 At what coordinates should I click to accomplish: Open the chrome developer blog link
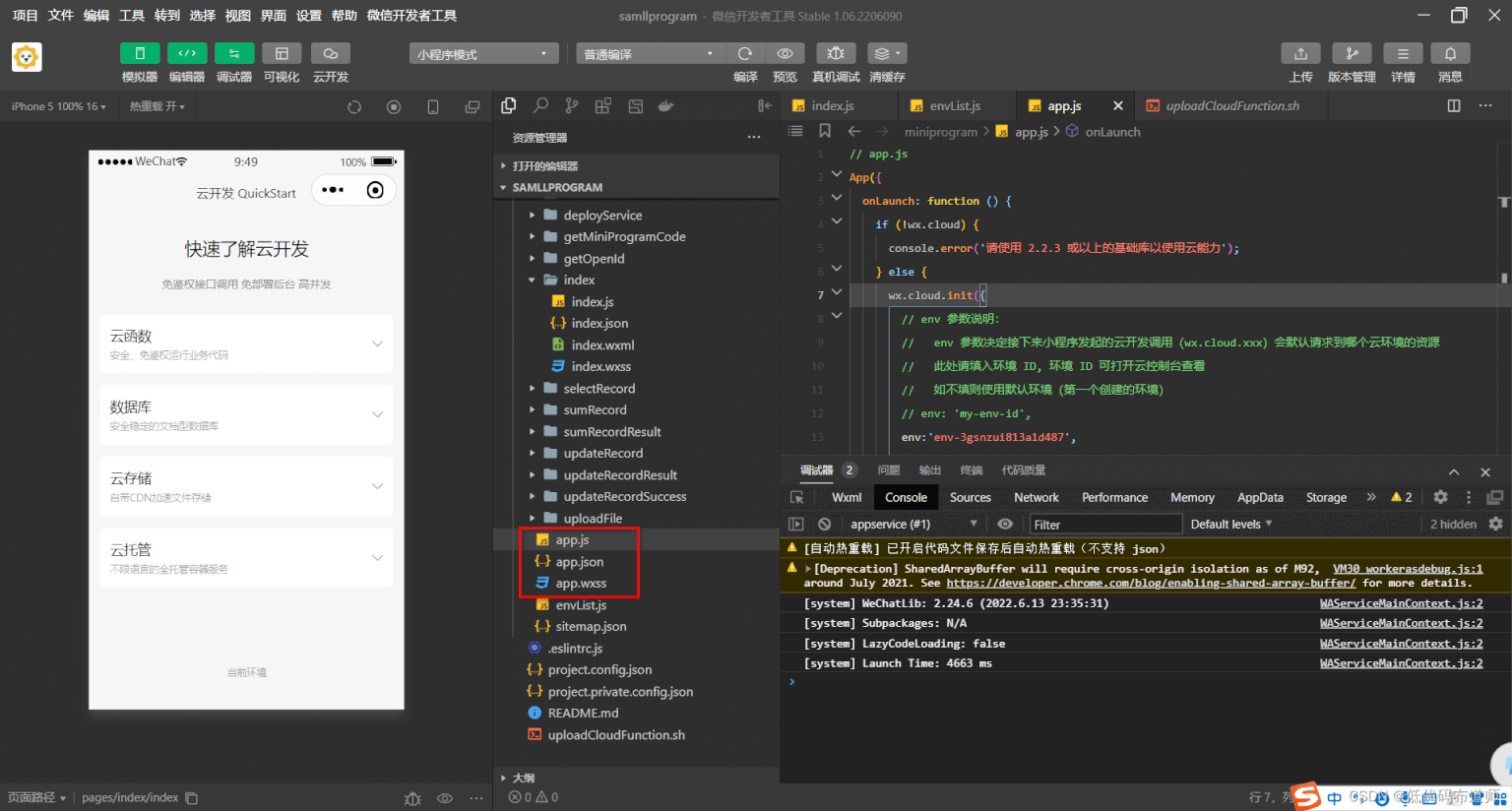pyautogui.click(x=1151, y=583)
